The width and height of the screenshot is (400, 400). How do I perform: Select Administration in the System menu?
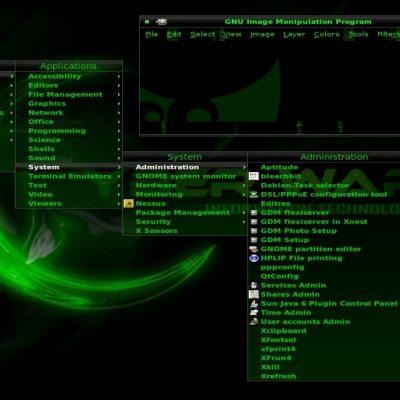pos(185,167)
